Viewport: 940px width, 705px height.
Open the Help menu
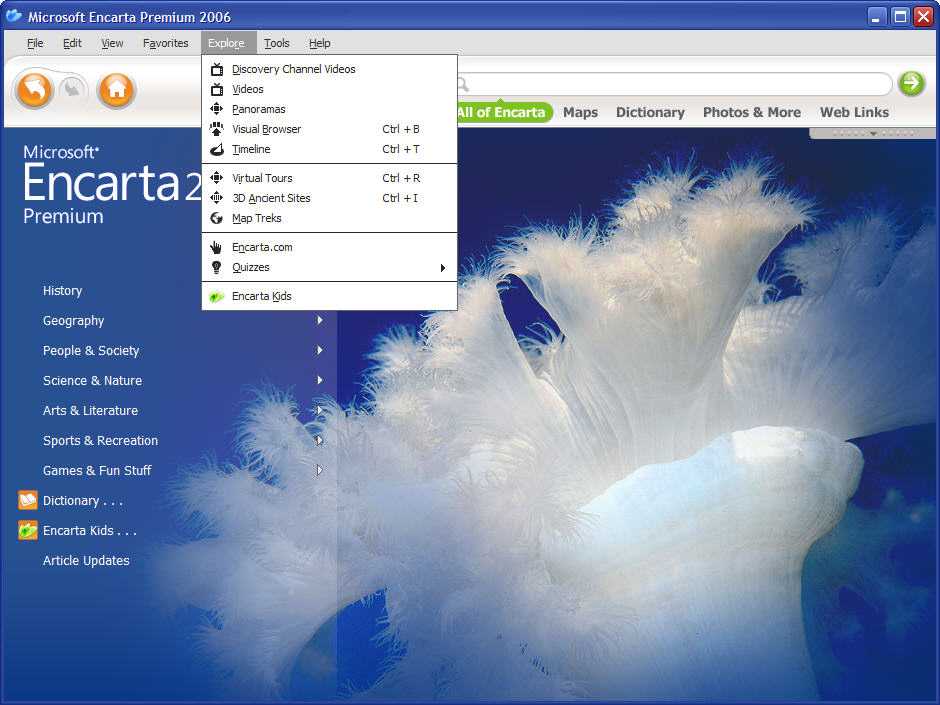(x=320, y=43)
